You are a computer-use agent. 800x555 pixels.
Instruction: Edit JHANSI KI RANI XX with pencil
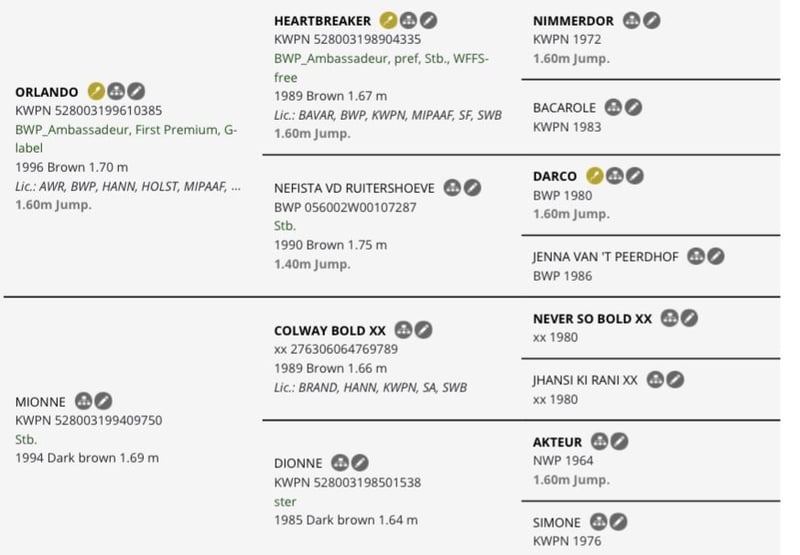click(x=675, y=380)
